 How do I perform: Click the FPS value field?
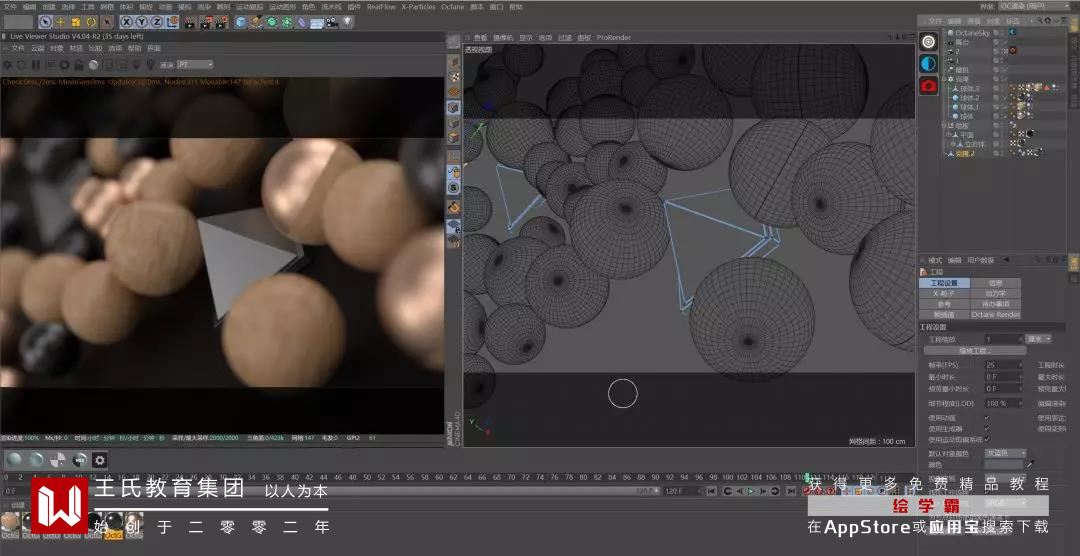point(1004,364)
